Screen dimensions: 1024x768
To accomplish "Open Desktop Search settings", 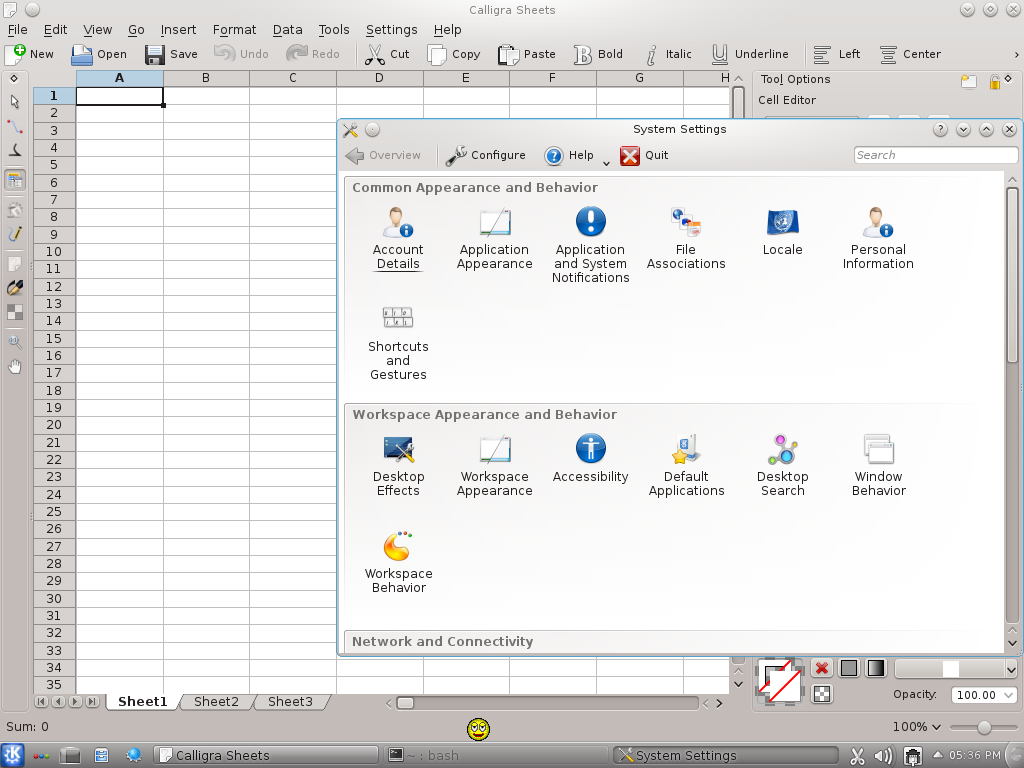I will (x=782, y=465).
